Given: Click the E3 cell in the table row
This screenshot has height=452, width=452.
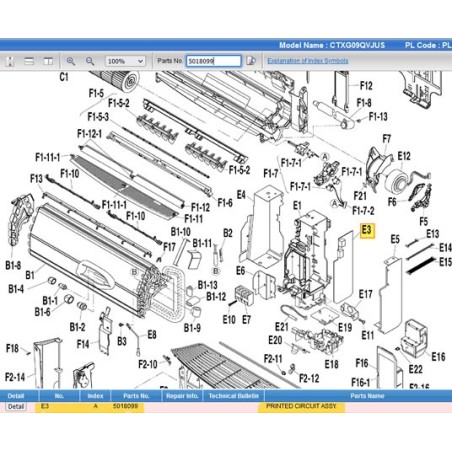Looking at the screenshot, I should click(x=45, y=406).
